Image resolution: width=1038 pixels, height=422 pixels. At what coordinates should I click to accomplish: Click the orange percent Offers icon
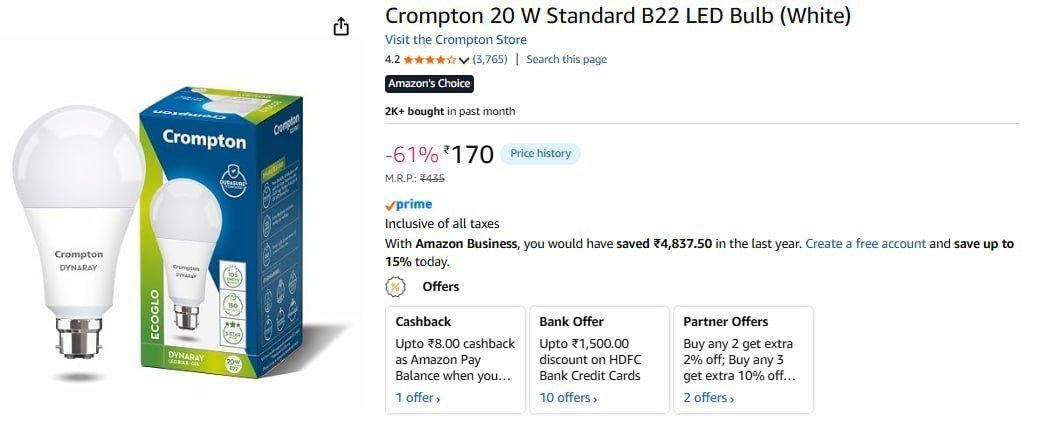[395, 287]
